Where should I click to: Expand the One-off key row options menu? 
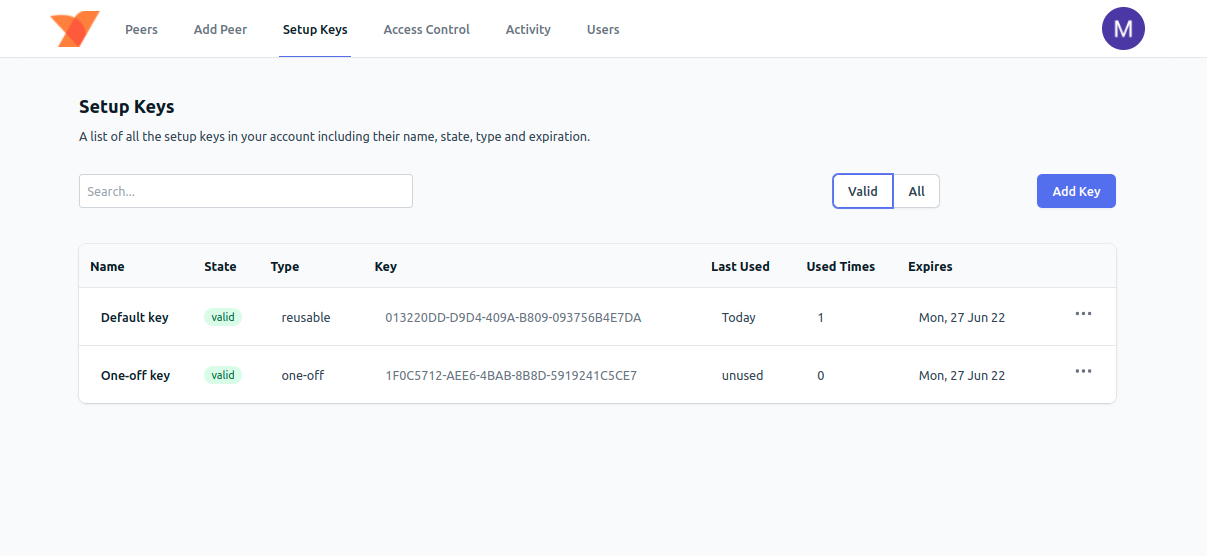click(x=1083, y=372)
